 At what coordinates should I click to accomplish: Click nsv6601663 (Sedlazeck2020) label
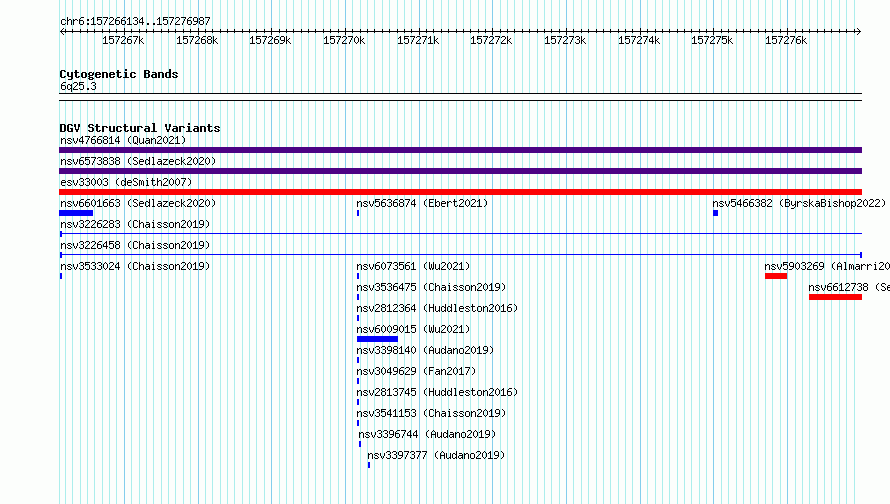[x=138, y=203]
